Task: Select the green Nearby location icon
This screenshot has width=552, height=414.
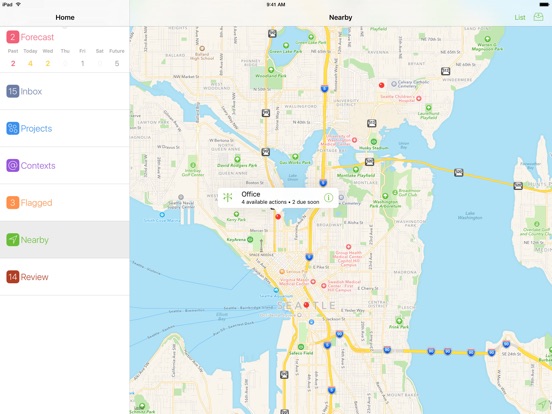Action: tap(12, 240)
